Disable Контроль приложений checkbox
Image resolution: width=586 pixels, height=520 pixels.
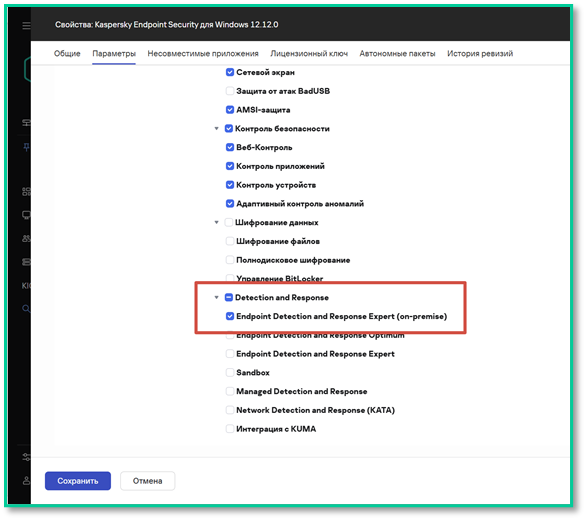[x=230, y=166]
